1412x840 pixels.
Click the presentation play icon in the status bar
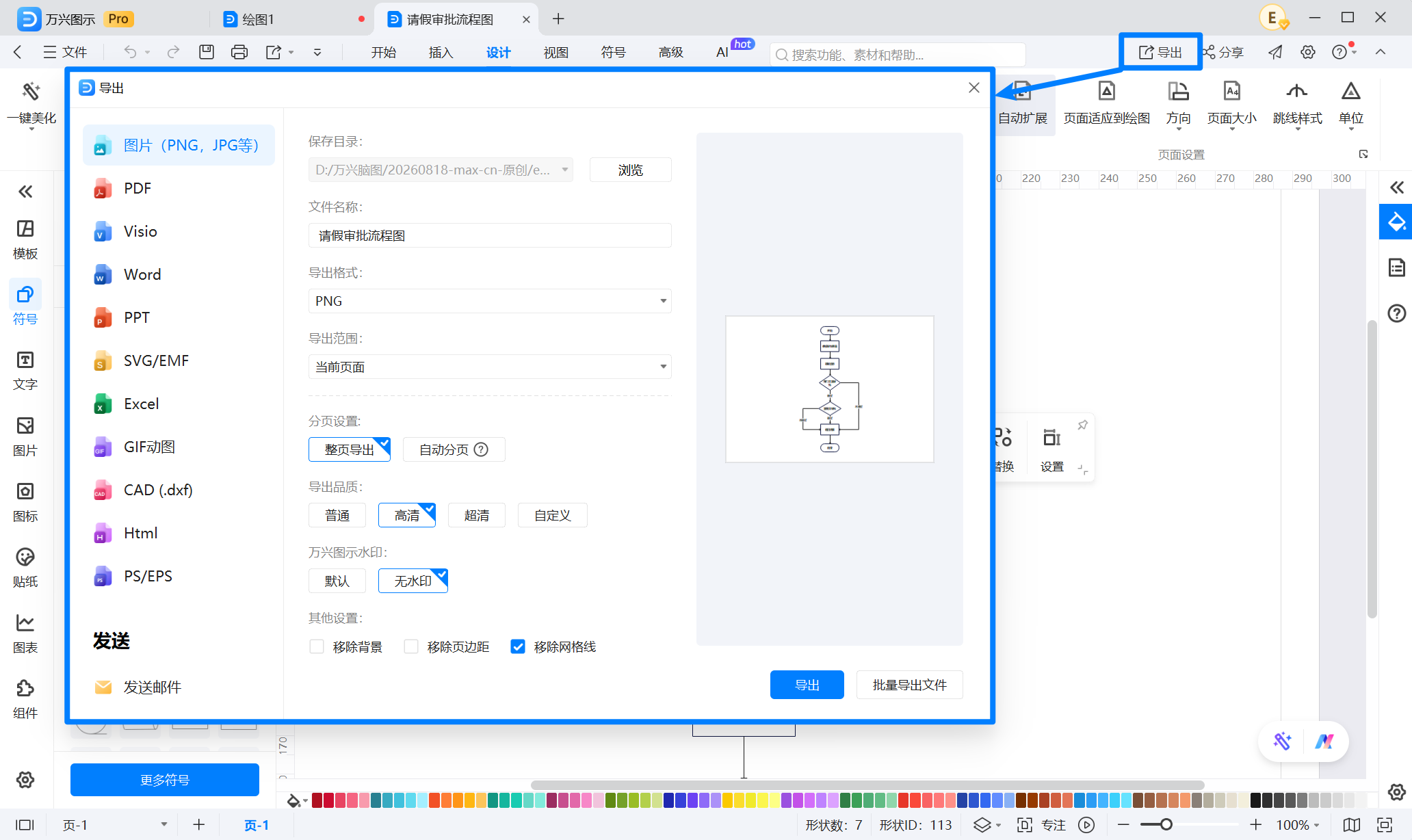(1086, 825)
